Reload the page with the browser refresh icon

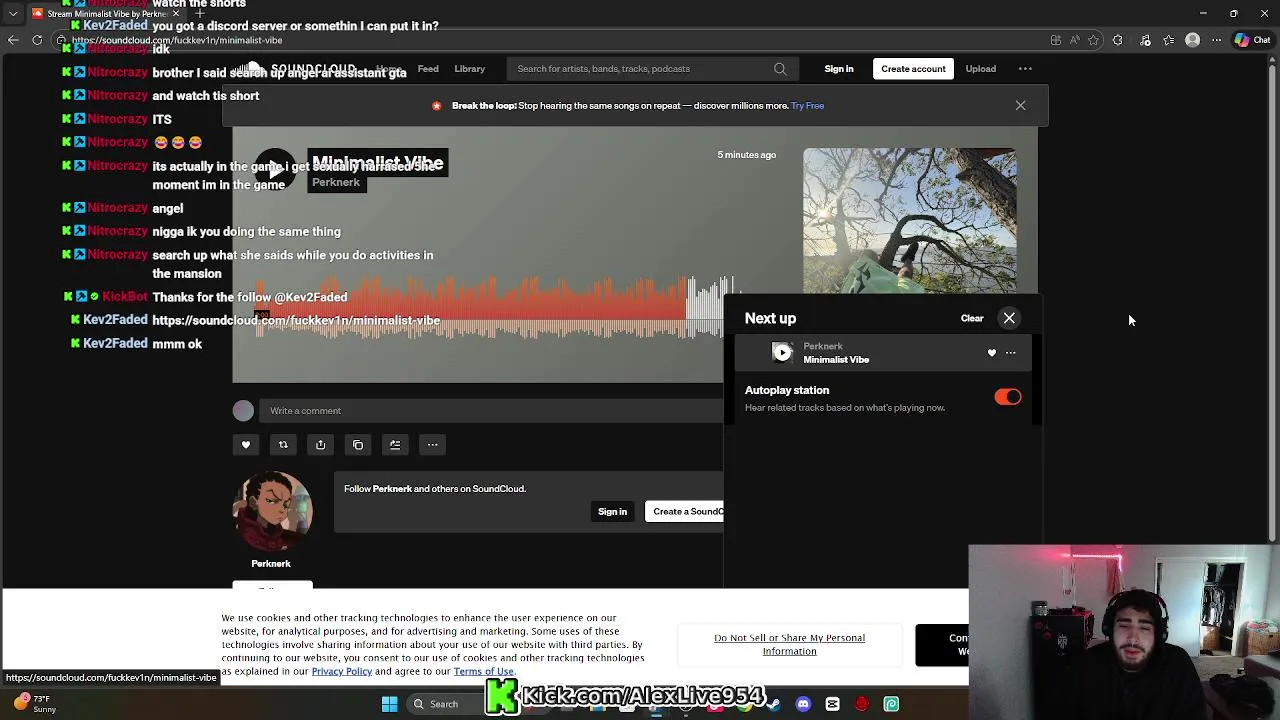(x=37, y=40)
